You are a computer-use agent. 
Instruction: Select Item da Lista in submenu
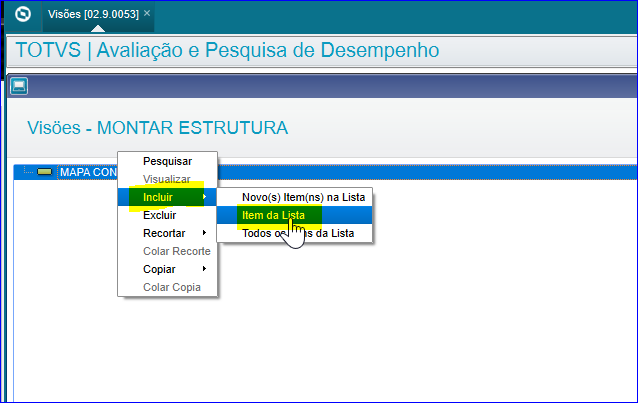[295, 215]
